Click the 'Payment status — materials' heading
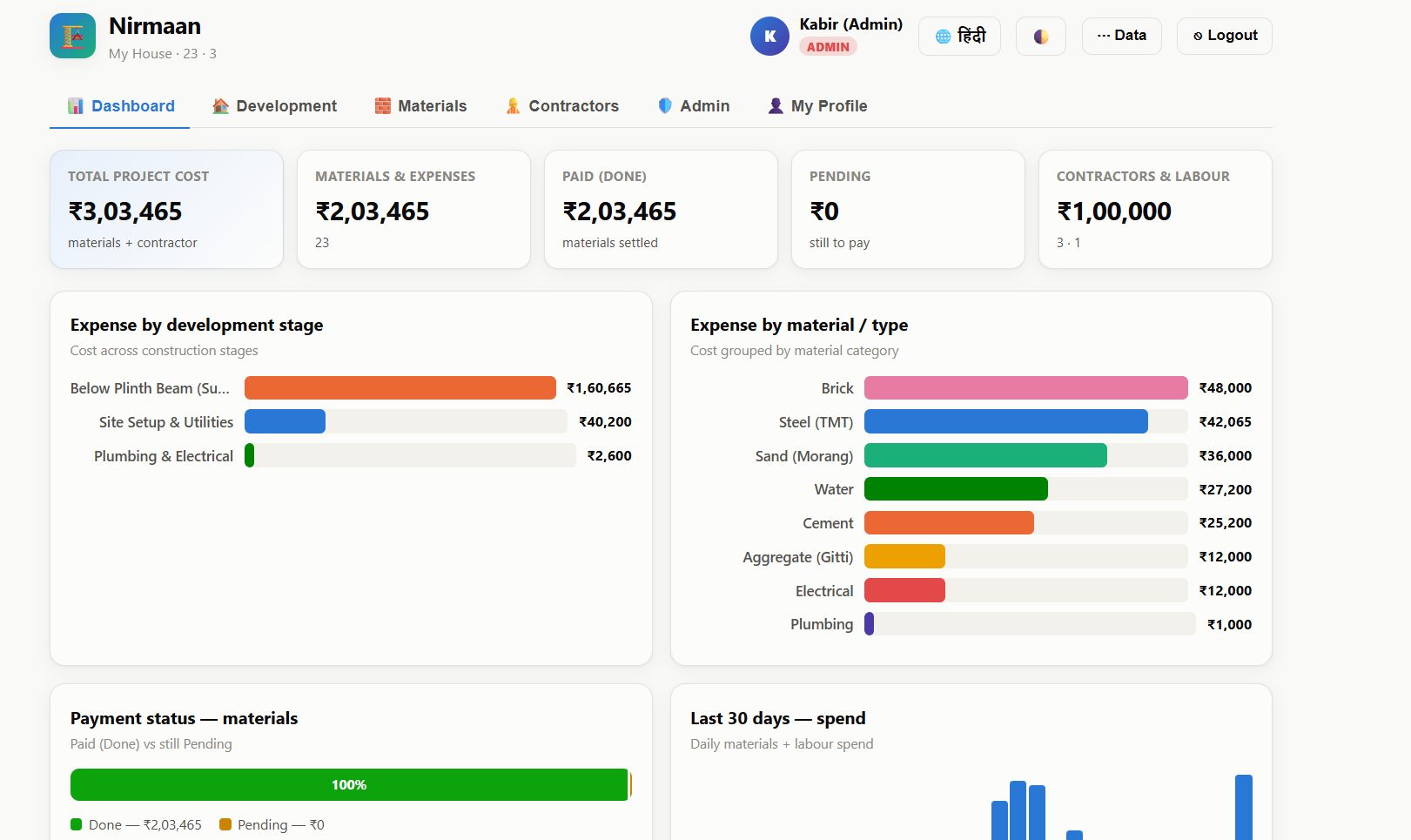This screenshot has width=1411, height=840. 184,718
